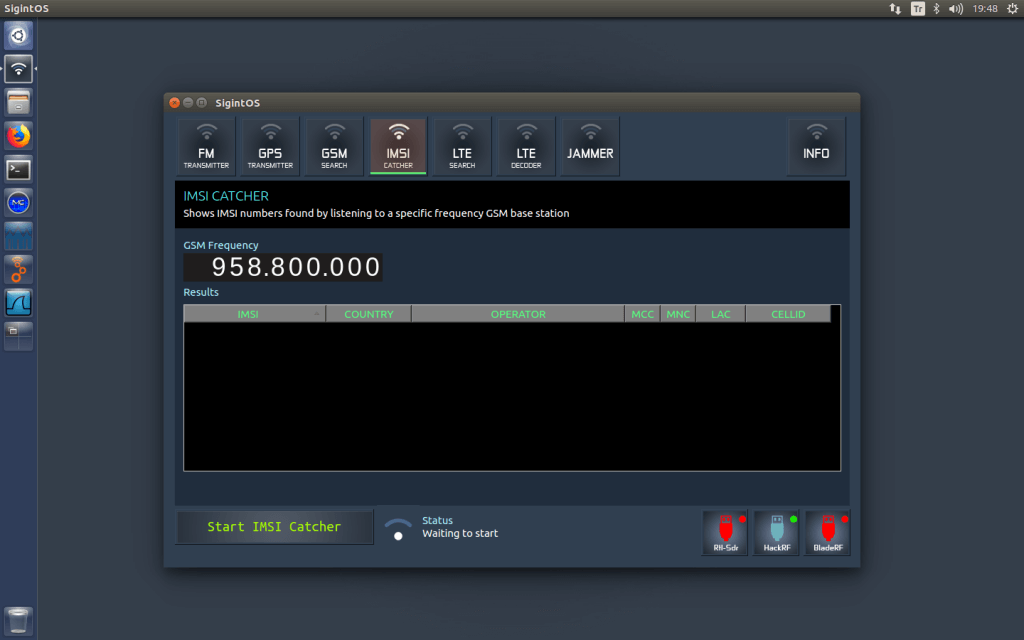Launch Firefox from the dock

coord(18,136)
